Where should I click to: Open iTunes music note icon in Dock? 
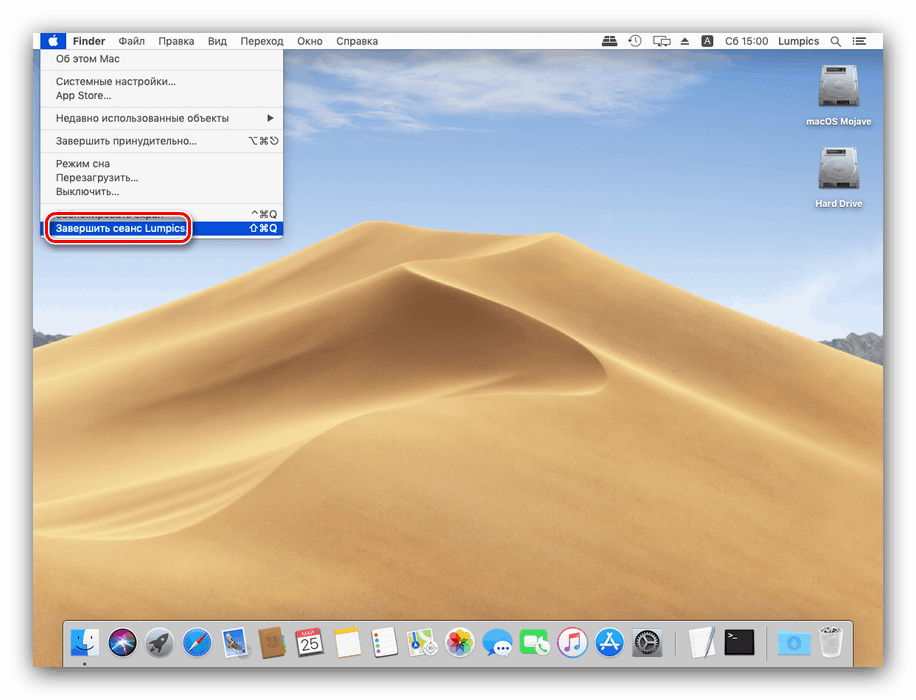(572, 643)
